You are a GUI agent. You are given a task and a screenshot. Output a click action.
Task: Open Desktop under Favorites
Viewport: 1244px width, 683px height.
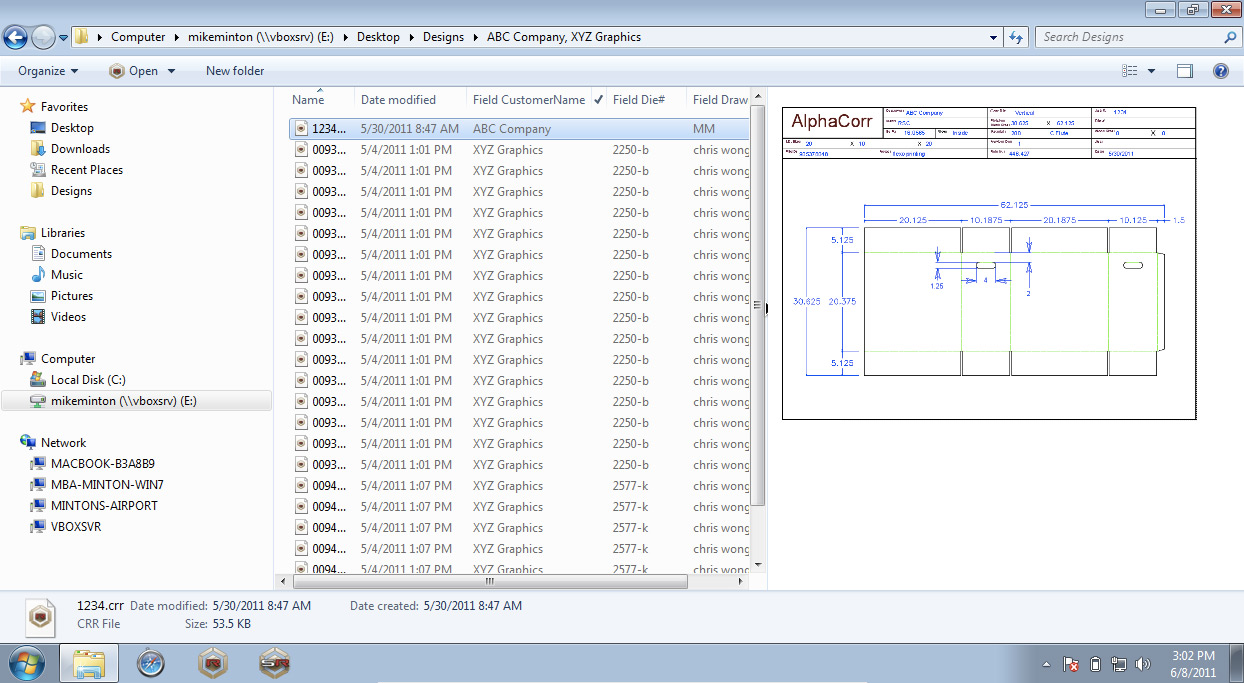pyautogui.click(x=72, y=128)
